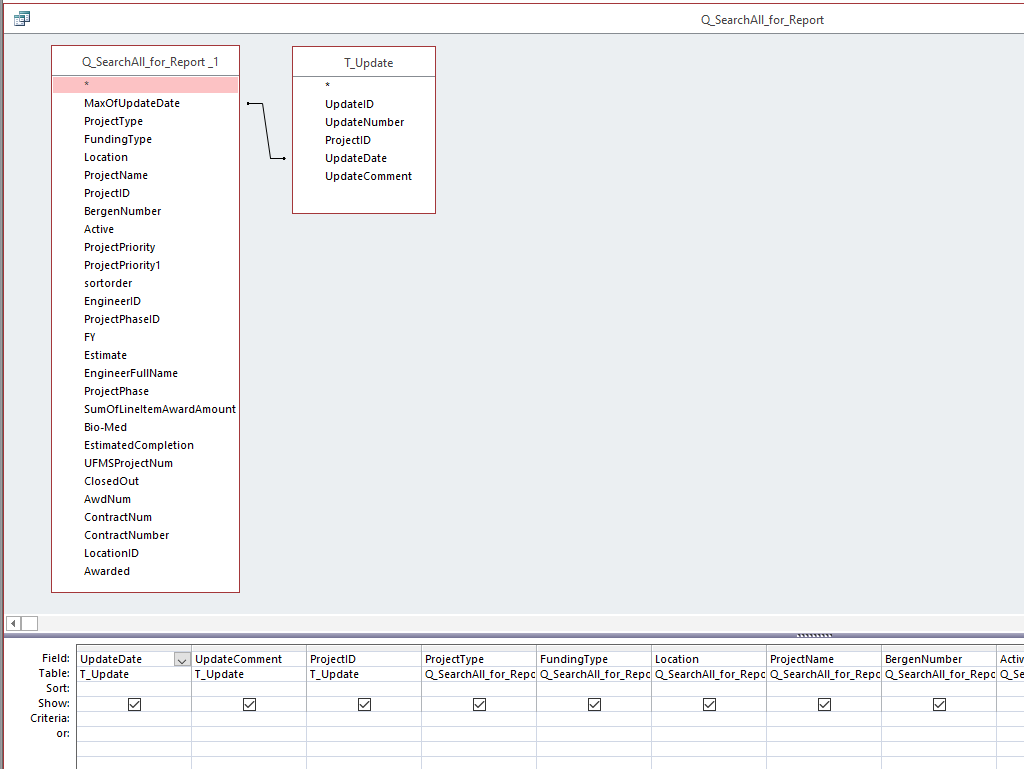The width and height of the screenshot is (1024, 769).
Task: Uncheck Show for the UpdateDate column
Action: pos(135,704)
